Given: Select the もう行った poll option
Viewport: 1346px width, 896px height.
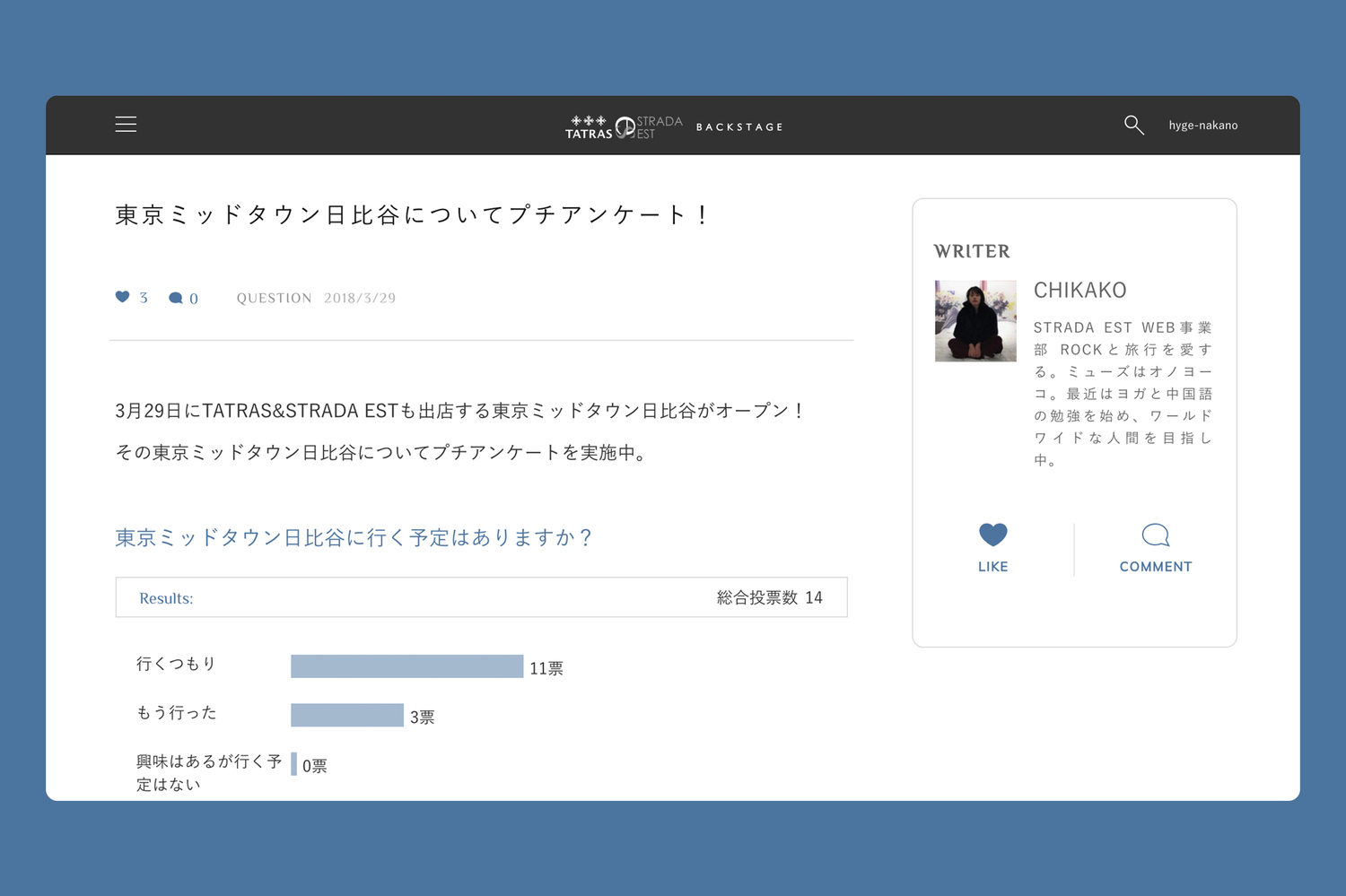Looking at the screenshot, I should pyautogui.click(x=176, y=713).
